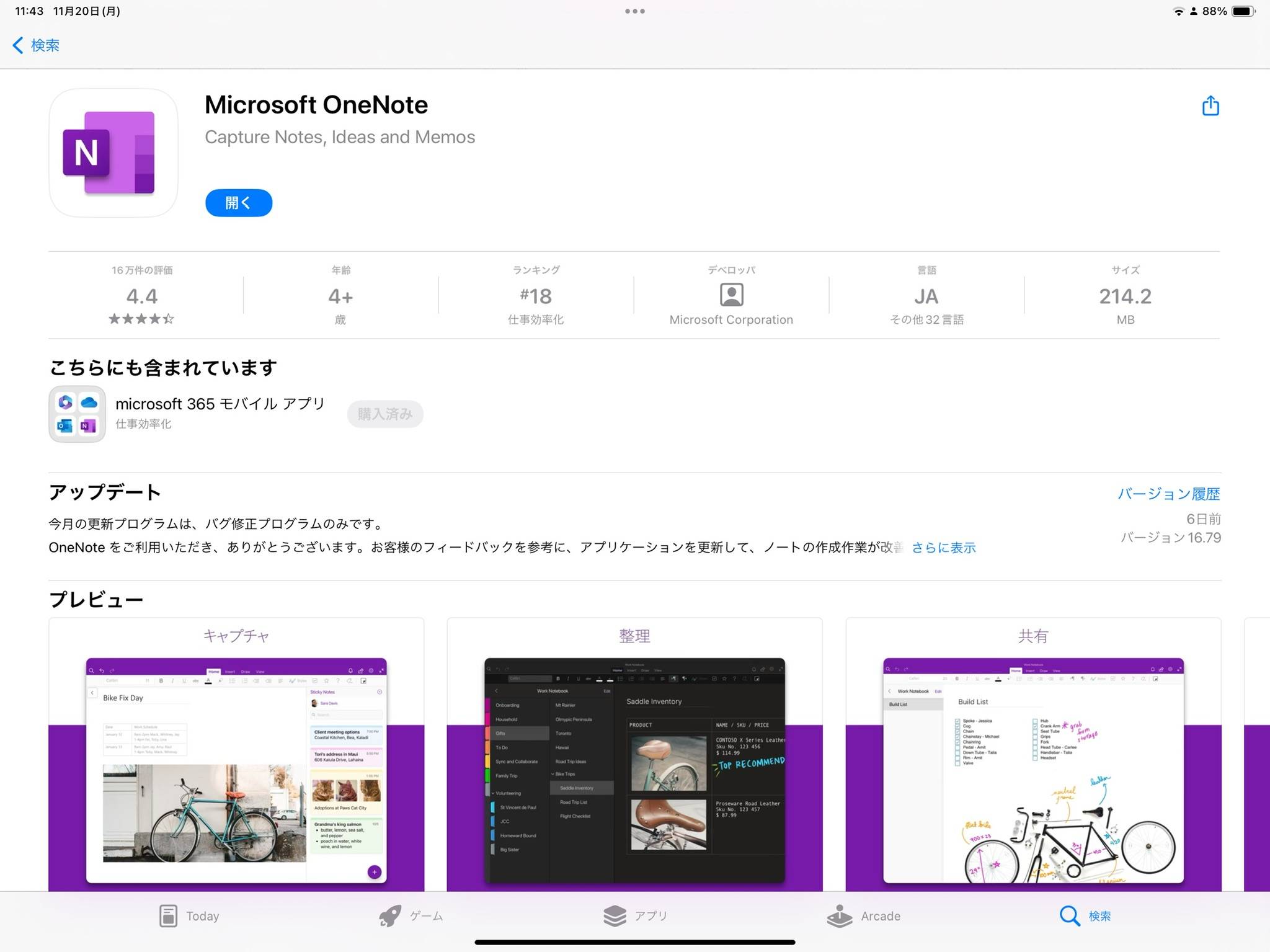Open the 整理 preview screenshot
The image size is (1270, 952).
tap(634, 754)
